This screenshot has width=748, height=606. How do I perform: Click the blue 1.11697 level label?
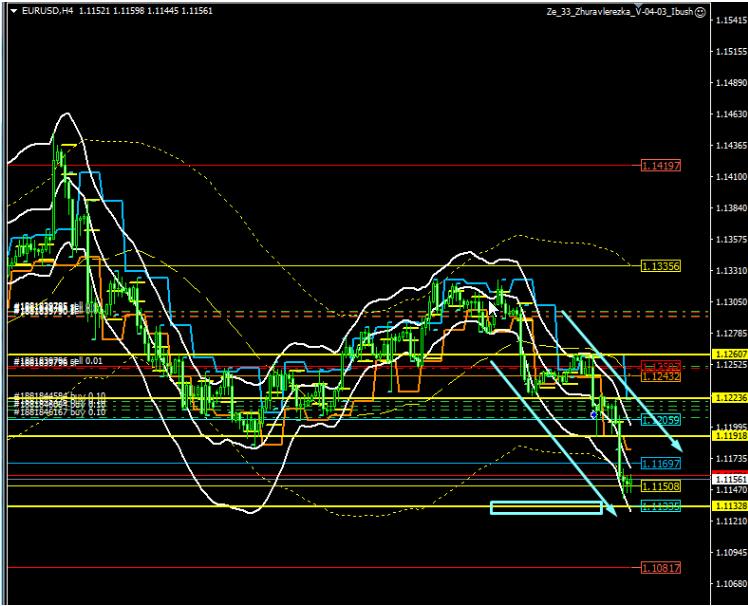click(660, 465)
